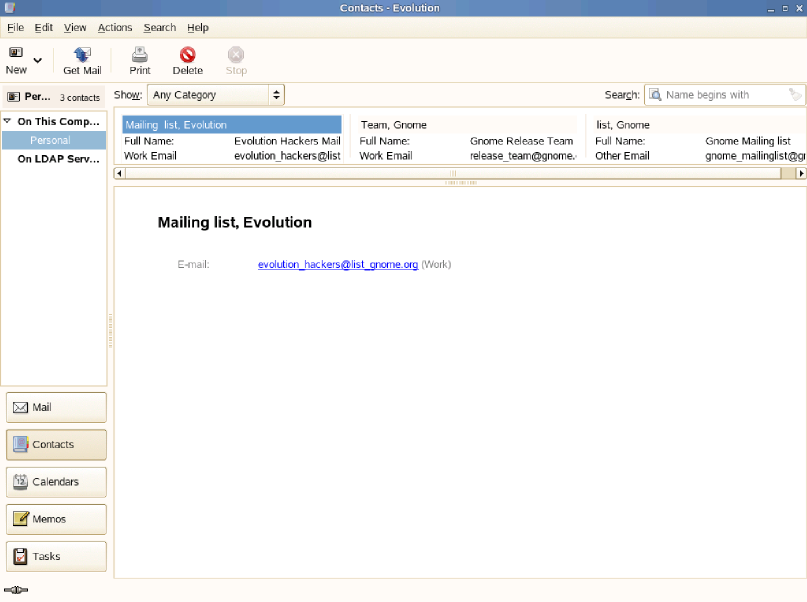Open the Mail view from the switcher
The width and height of the screenshot is (807, 602).
pyautogui.click(x=55, y=407)
